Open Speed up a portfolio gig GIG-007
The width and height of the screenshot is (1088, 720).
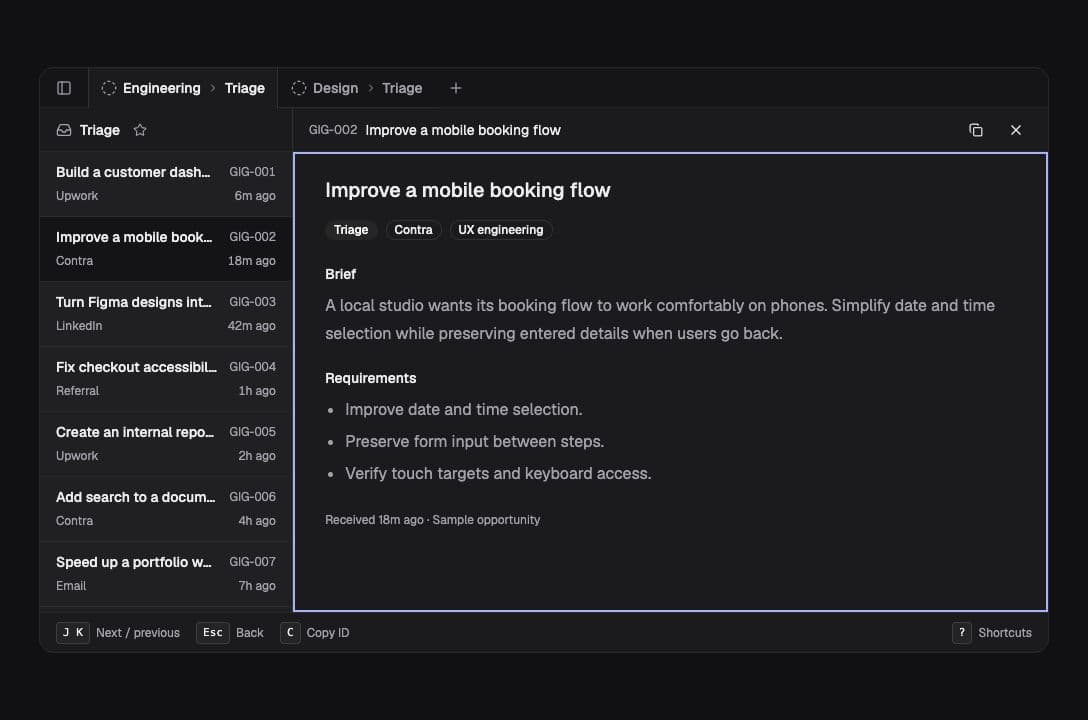166,574
